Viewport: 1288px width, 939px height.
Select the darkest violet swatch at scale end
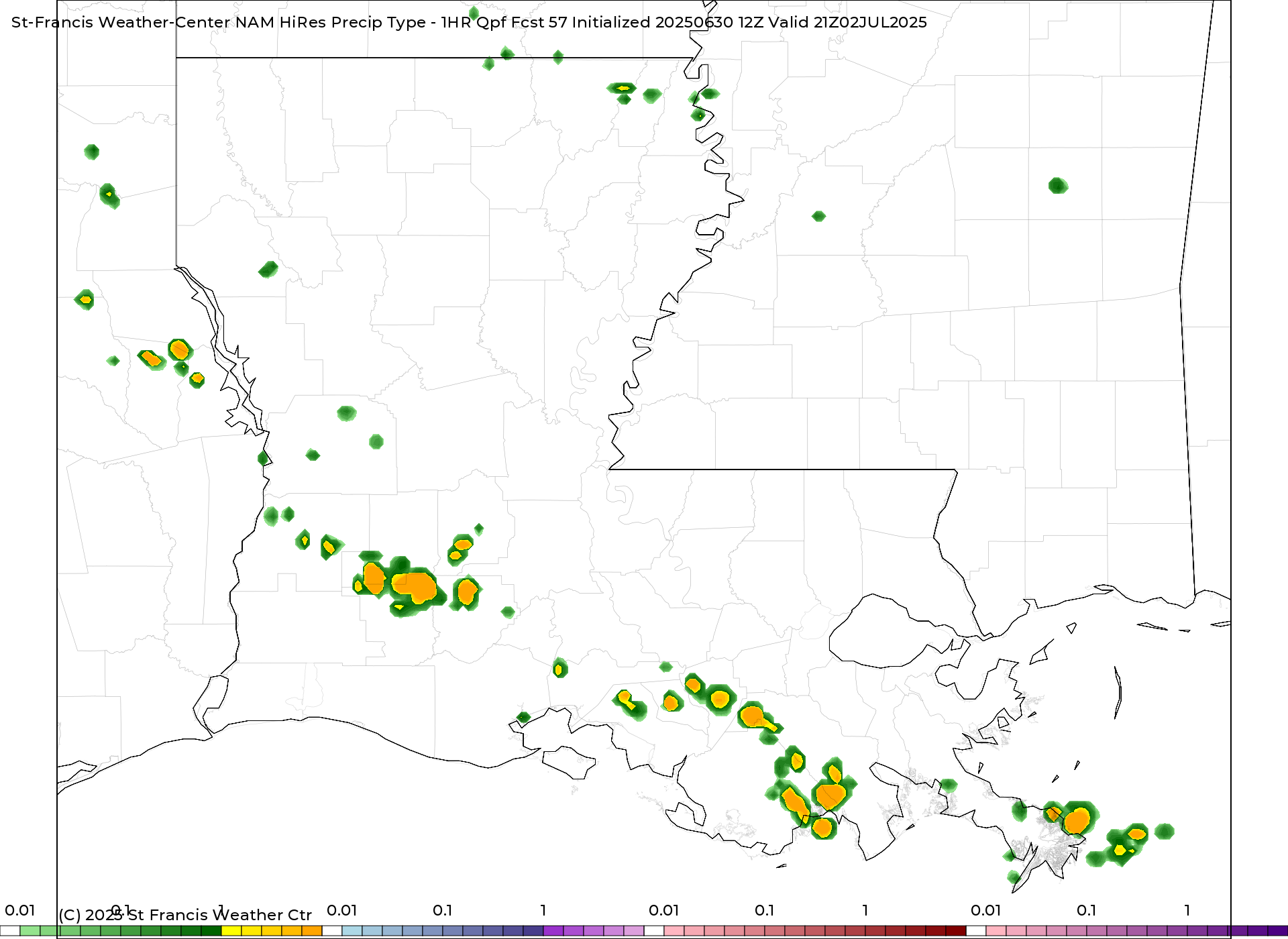pyautogui.click(x=1278, y=931)
